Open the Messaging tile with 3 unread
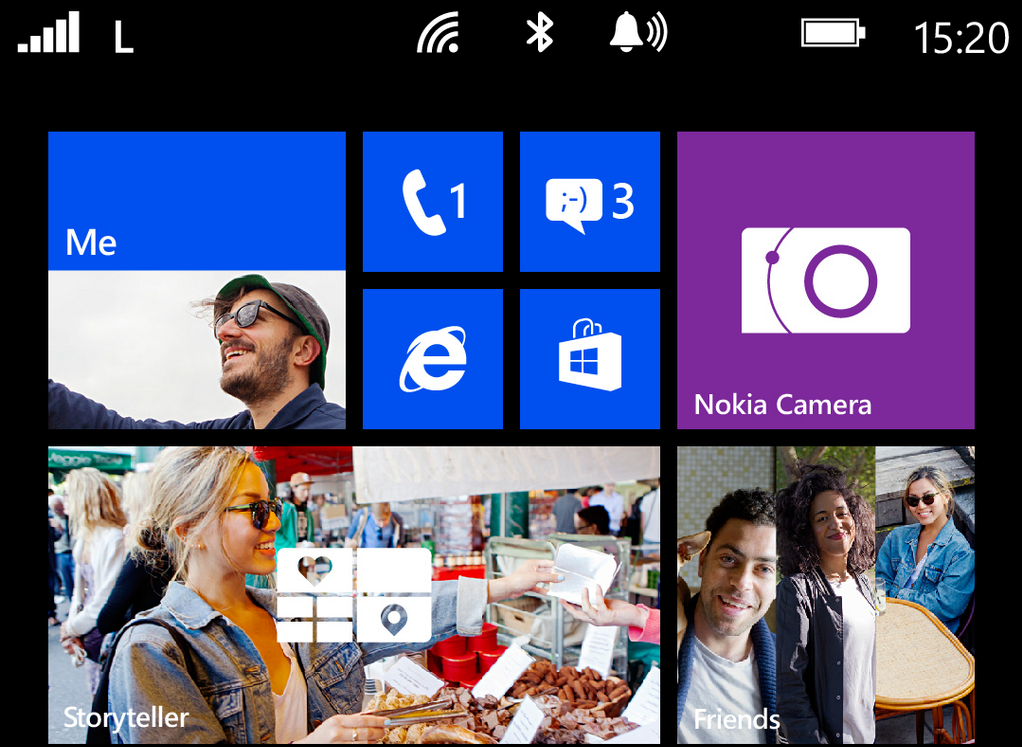Viewport: 1022px width, 747px height. click(x=589, y=202)
